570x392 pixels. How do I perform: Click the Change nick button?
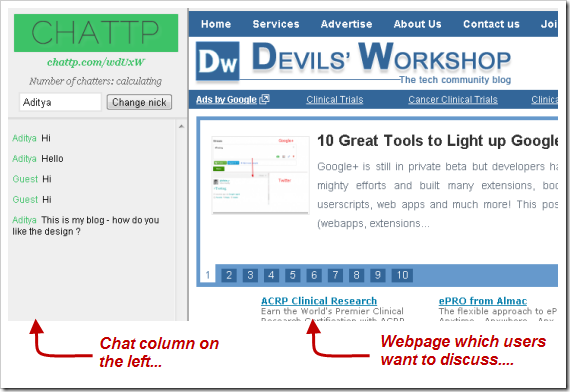pos(139,102)
